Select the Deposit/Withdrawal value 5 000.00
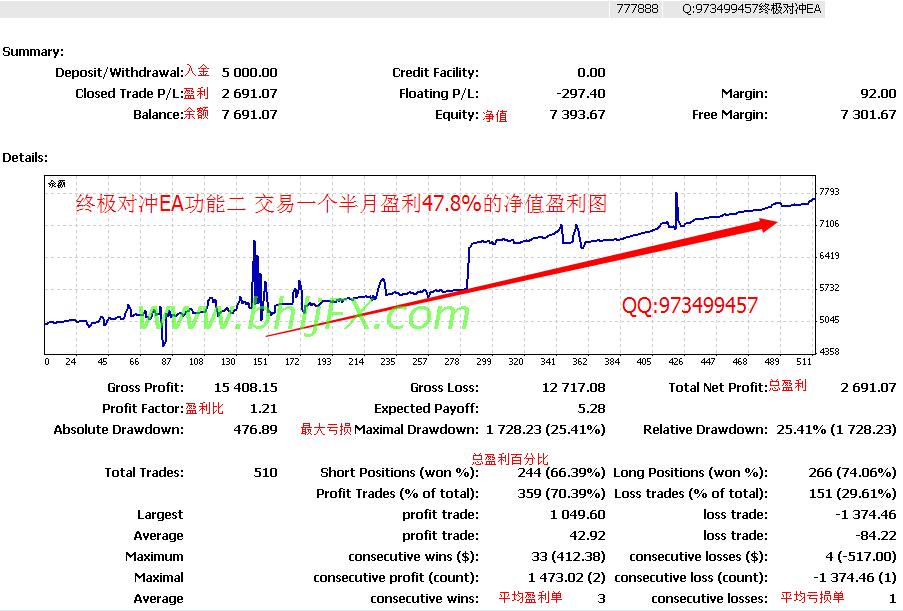Image resolution: width=903 pixels, height=611 pixels. point(249,73)
